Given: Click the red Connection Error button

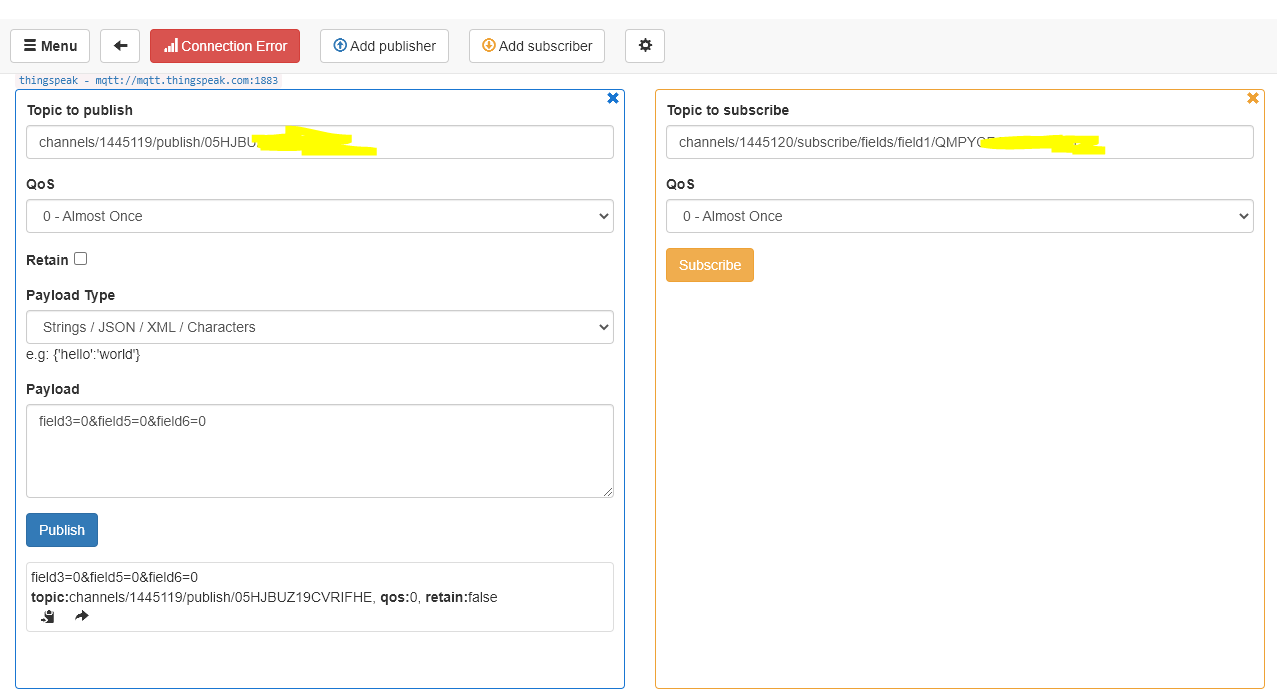Looking at the screenshot, I should click(x=225, y=46).
